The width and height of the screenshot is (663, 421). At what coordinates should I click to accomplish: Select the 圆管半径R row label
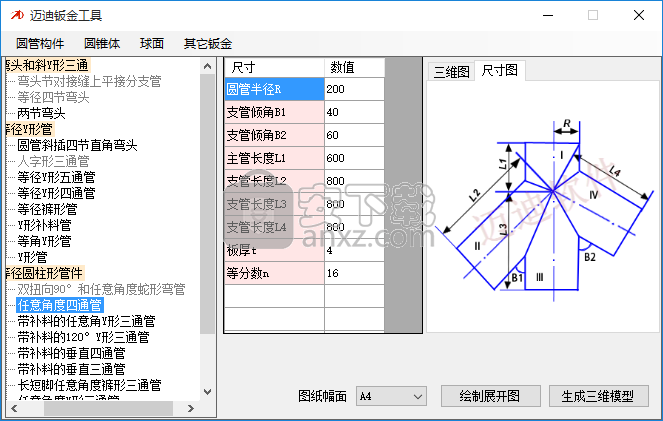[x=274, y=89]
